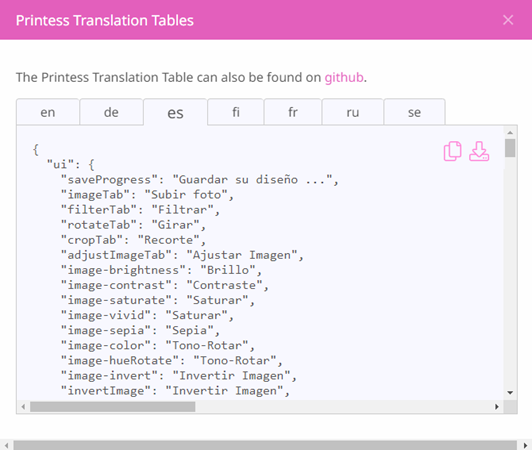Viewport: 532px width, 450px height.
Task: Click the "image-contrast": "Contraste" line
Action: [165, 285]
